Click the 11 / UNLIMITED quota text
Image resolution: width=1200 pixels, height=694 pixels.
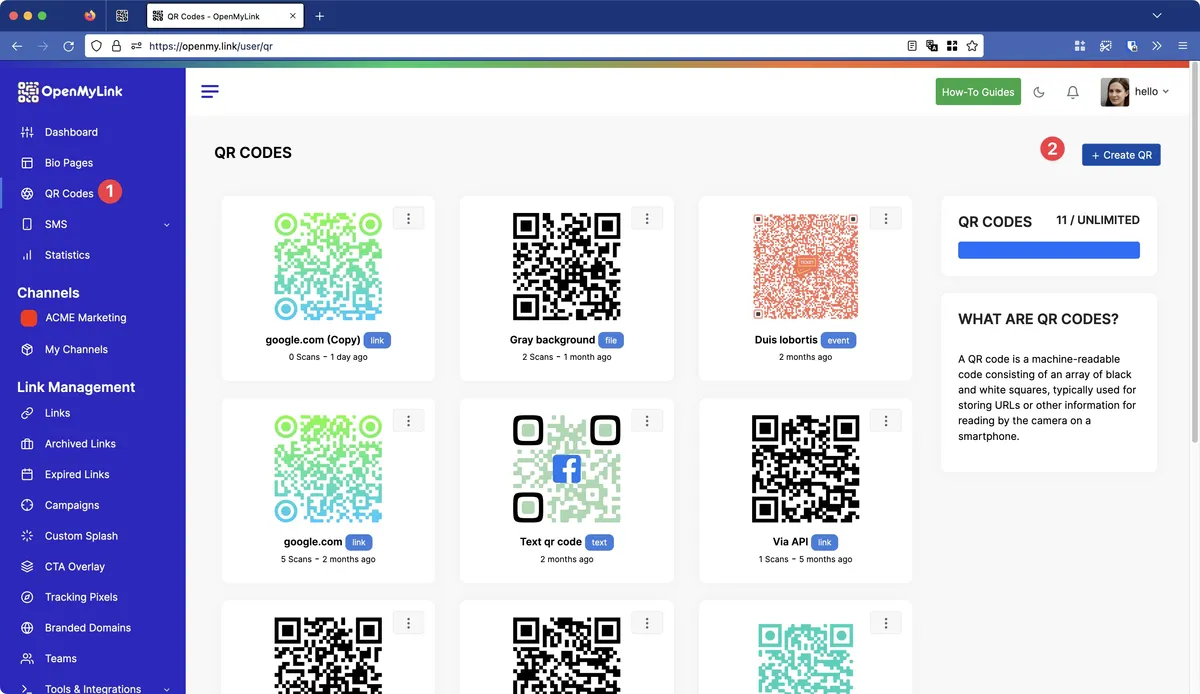1098,220
